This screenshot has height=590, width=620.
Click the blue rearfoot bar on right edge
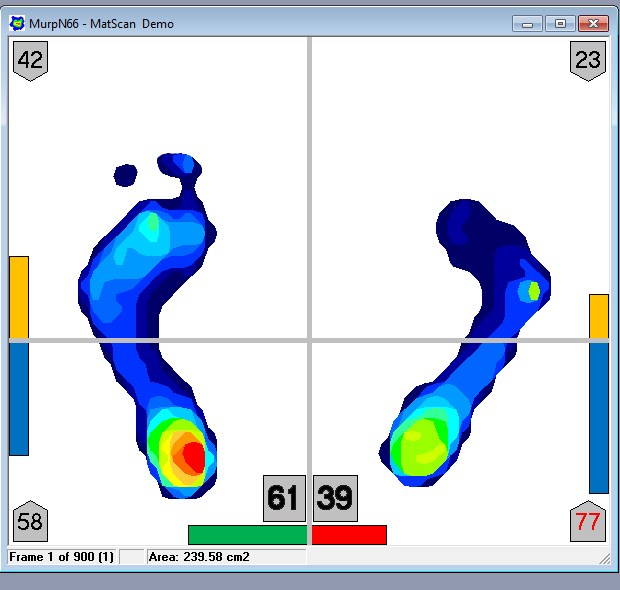coord(599,418)
